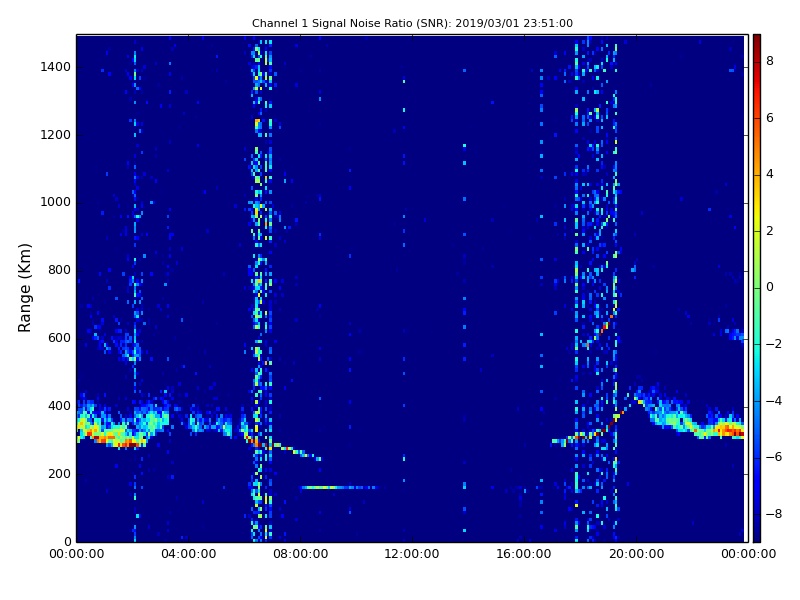800x600 pixels.
Task: Click the colorbar tick label -2
Action: click(x=772, y=344)
